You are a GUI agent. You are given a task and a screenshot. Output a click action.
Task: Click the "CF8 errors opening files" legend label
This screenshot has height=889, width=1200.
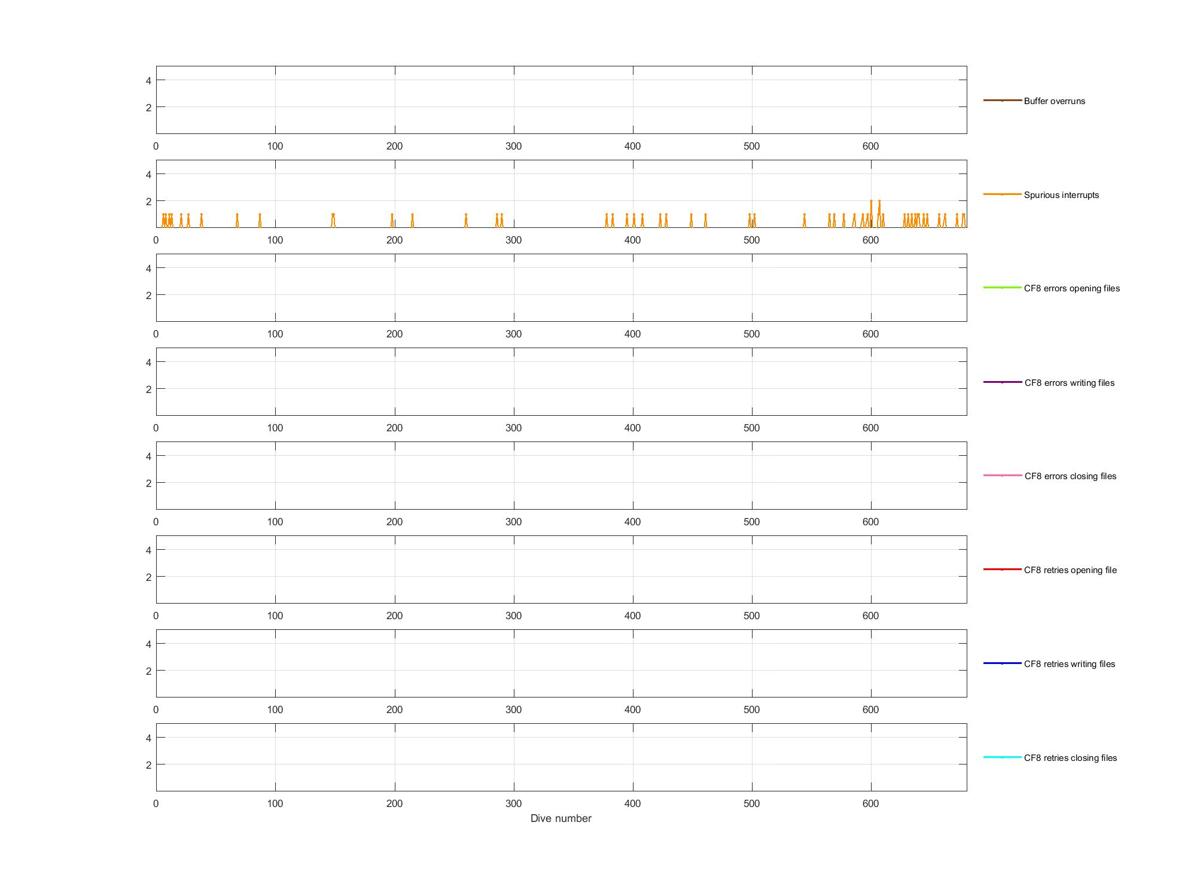[x=1072, y=288]
